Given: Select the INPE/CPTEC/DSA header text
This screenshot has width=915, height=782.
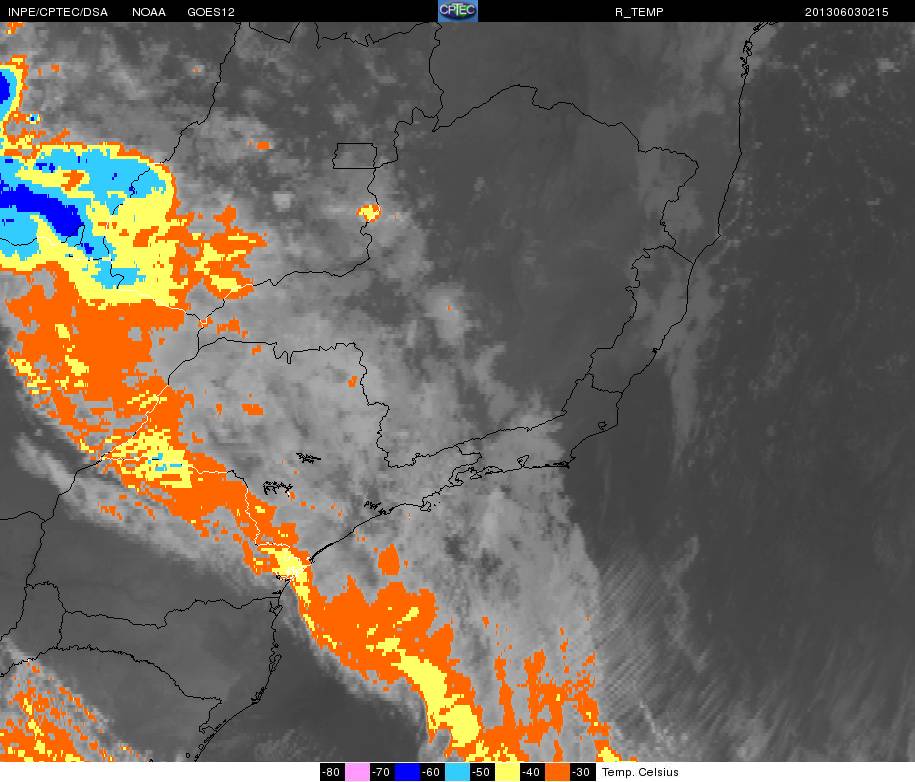Looking at the screenshot, I should [x=58, y=12].
